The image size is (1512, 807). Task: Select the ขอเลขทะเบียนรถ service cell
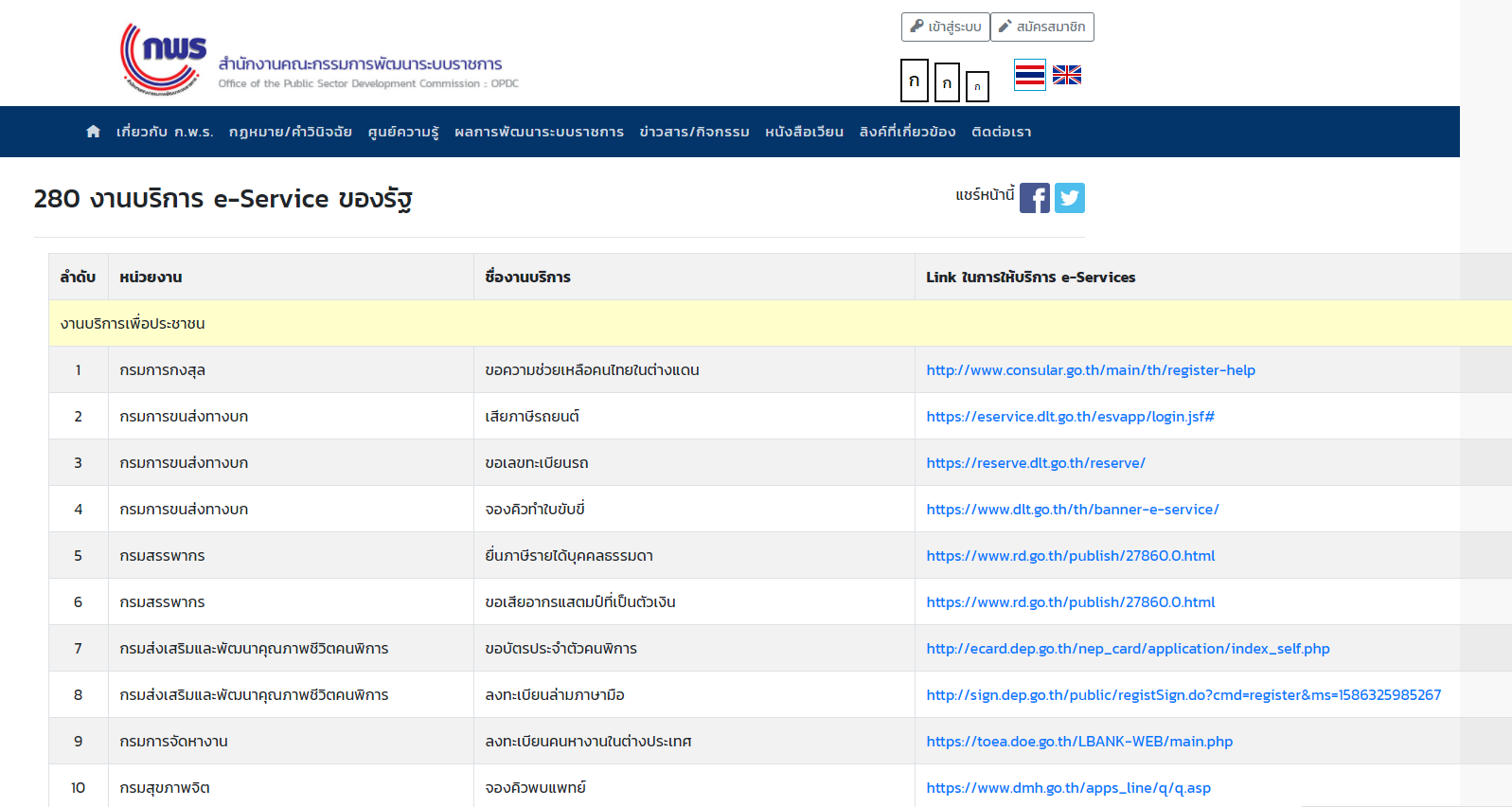[x=694, y=463]
